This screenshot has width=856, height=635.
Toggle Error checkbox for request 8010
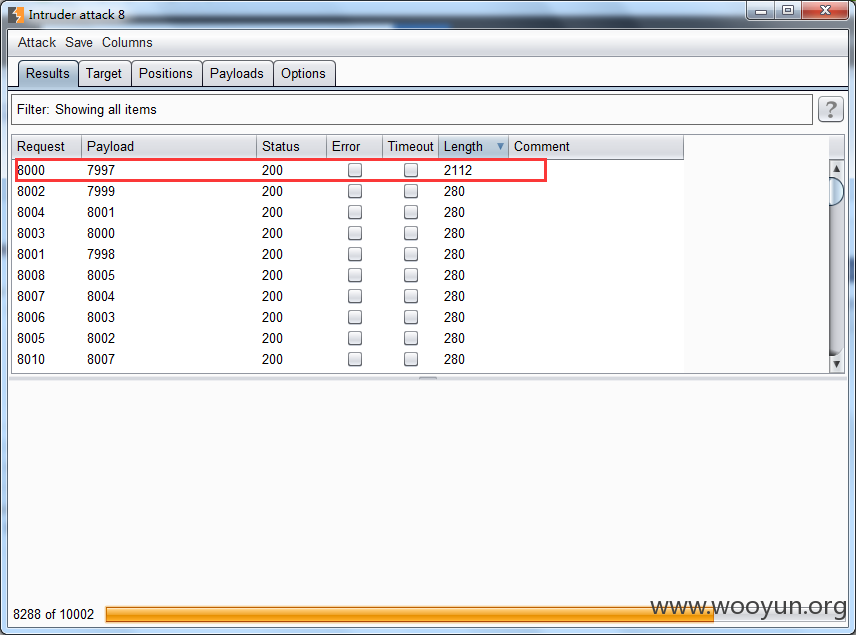pyautogui.click(x=355, y=359)
